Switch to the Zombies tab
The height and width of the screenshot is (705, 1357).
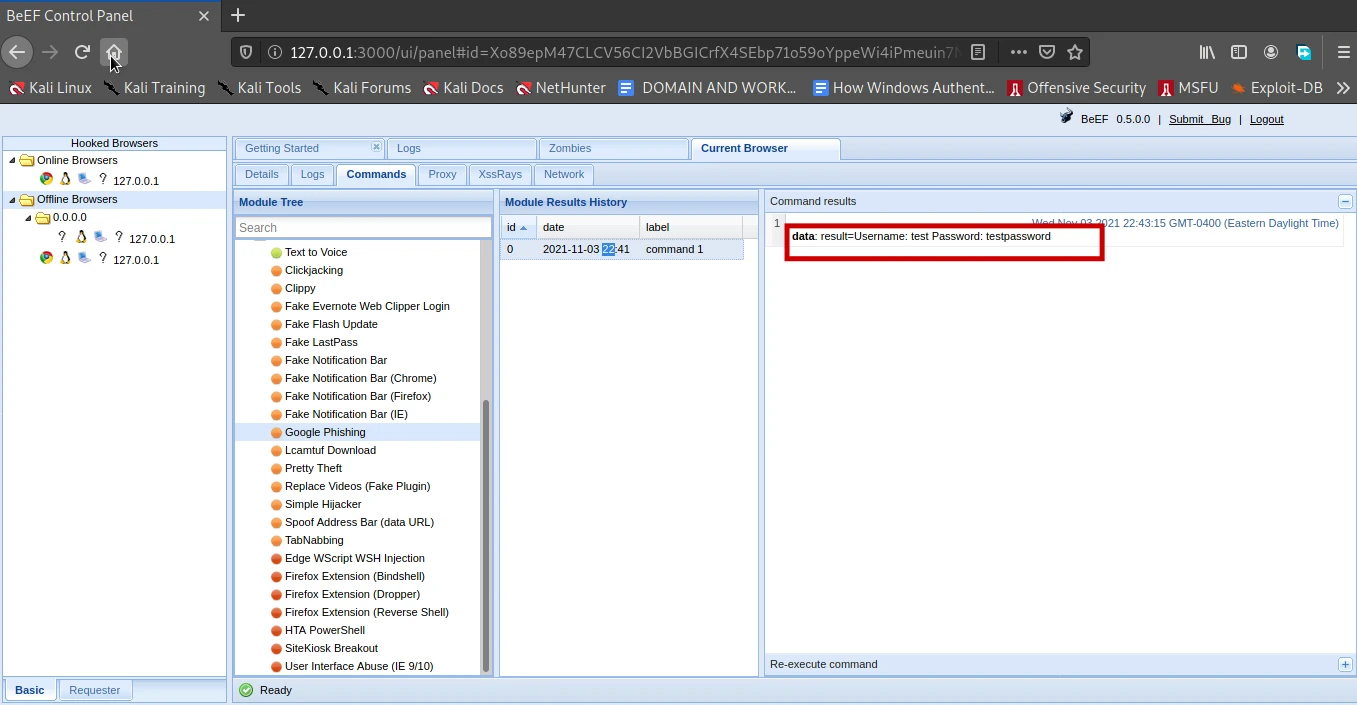tap(570, 148)
